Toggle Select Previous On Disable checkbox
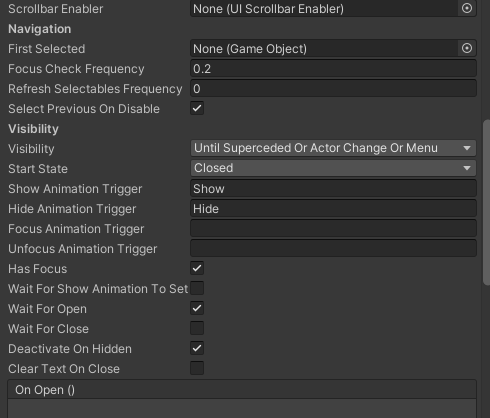Image resolution: width=490 pixels, height=418 pixels. pyautogui.click(x=197, y=108)
